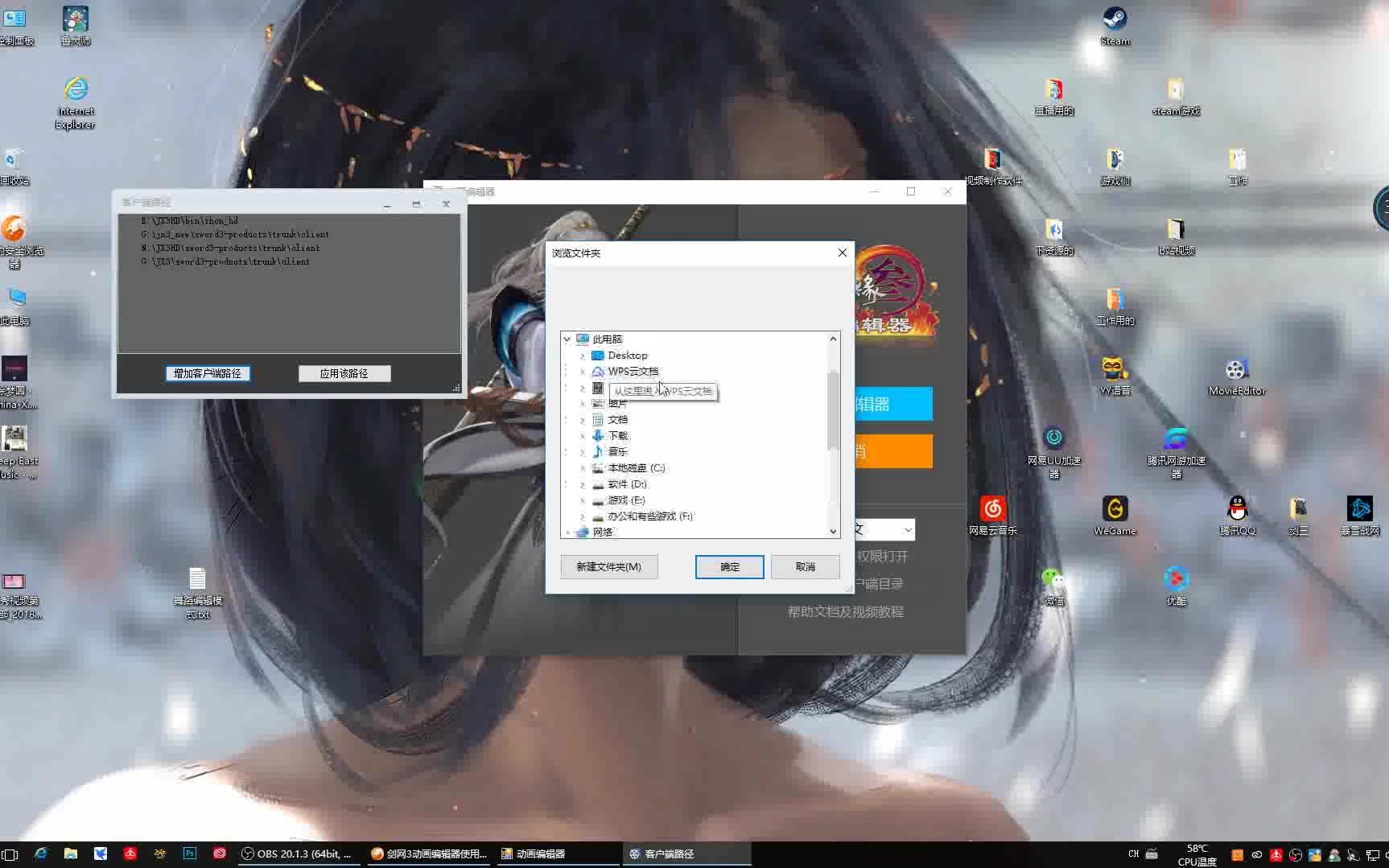Viewport: 1389px width, 868px height.
Task: Launch the 腾讯QQ desktop icon
Action: click(1237, 516)
